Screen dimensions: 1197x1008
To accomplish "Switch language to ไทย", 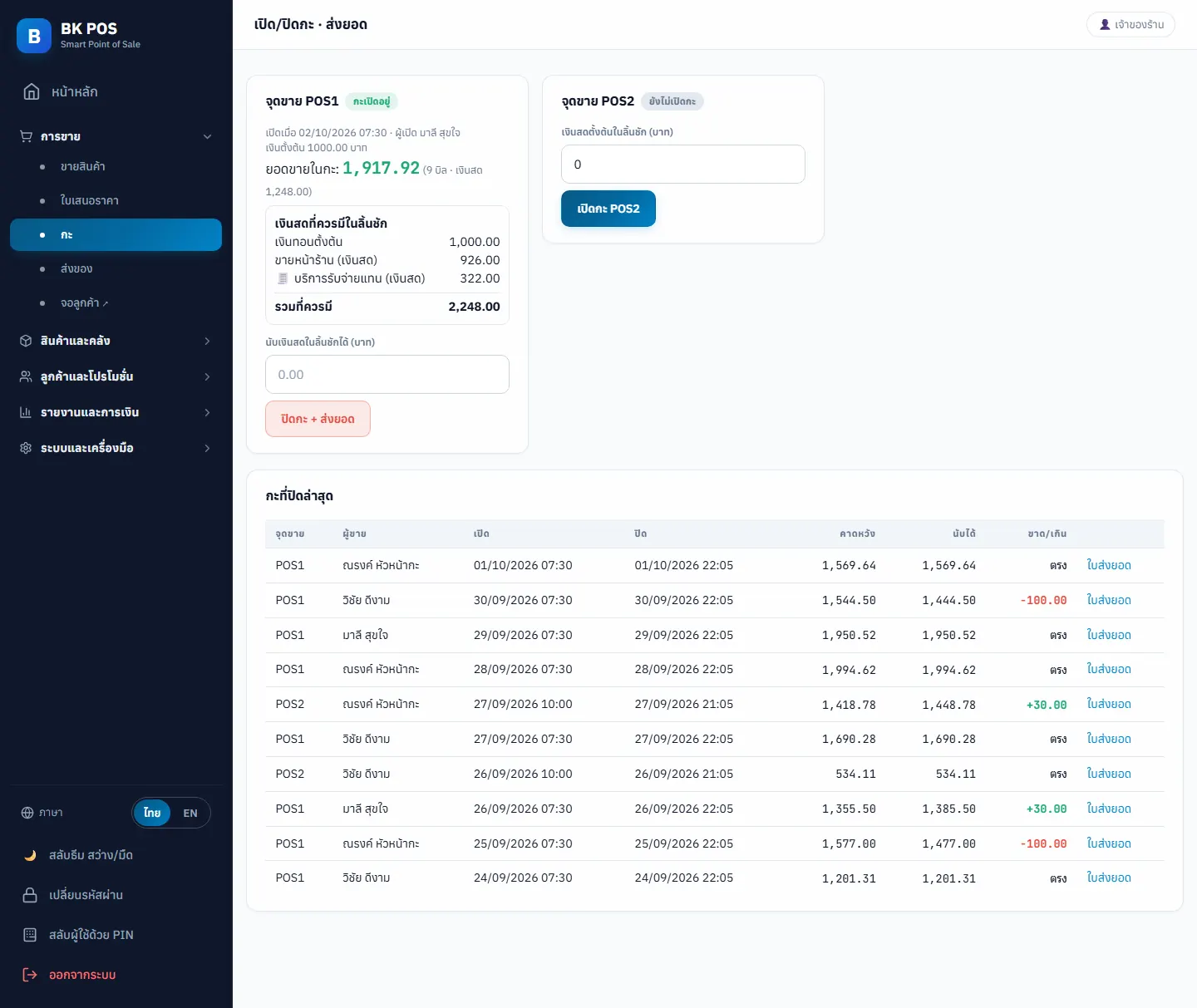I will point(152,813).
